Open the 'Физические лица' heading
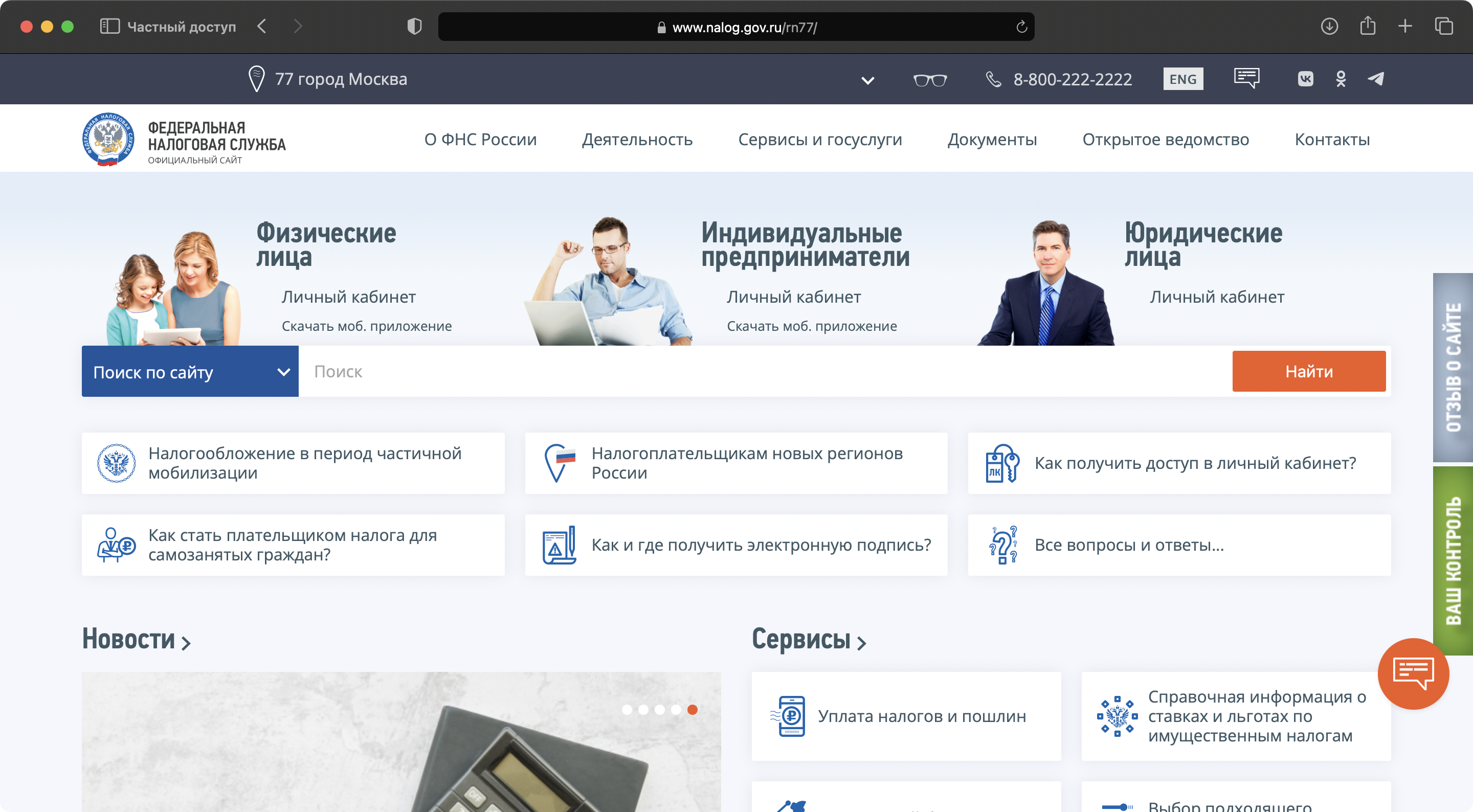 pos(326,245)
